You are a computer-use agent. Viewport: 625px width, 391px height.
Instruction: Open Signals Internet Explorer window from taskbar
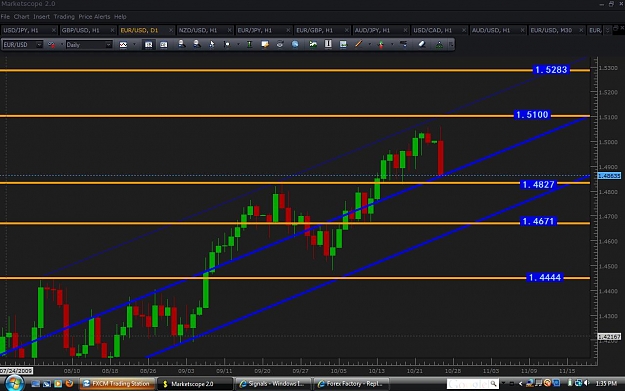pos(273,384)
